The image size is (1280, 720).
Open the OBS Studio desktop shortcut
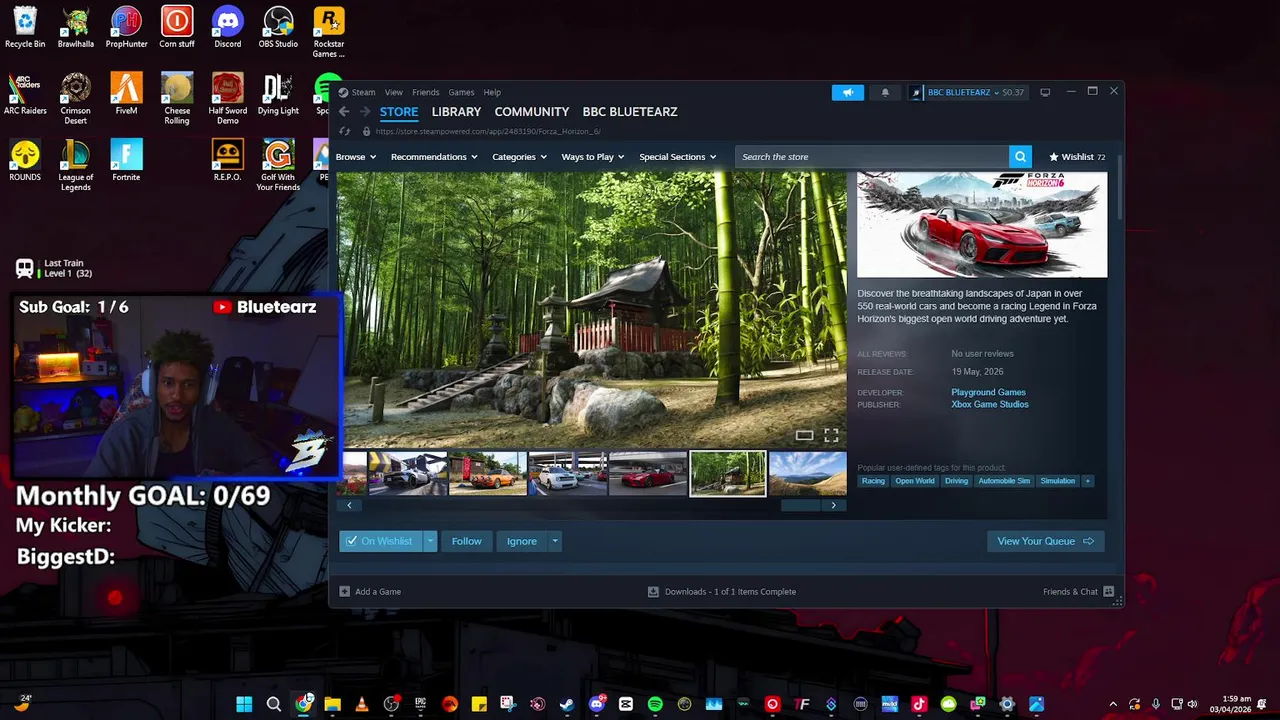(278, 27)
